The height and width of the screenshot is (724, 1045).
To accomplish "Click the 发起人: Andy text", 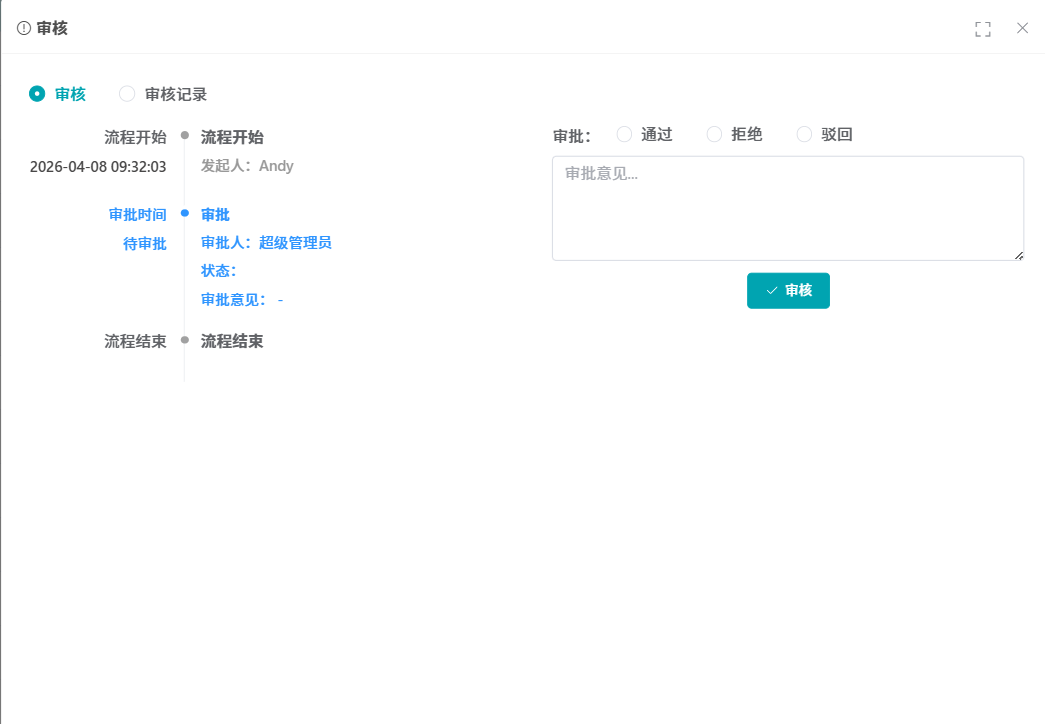I will pos(247,166).
